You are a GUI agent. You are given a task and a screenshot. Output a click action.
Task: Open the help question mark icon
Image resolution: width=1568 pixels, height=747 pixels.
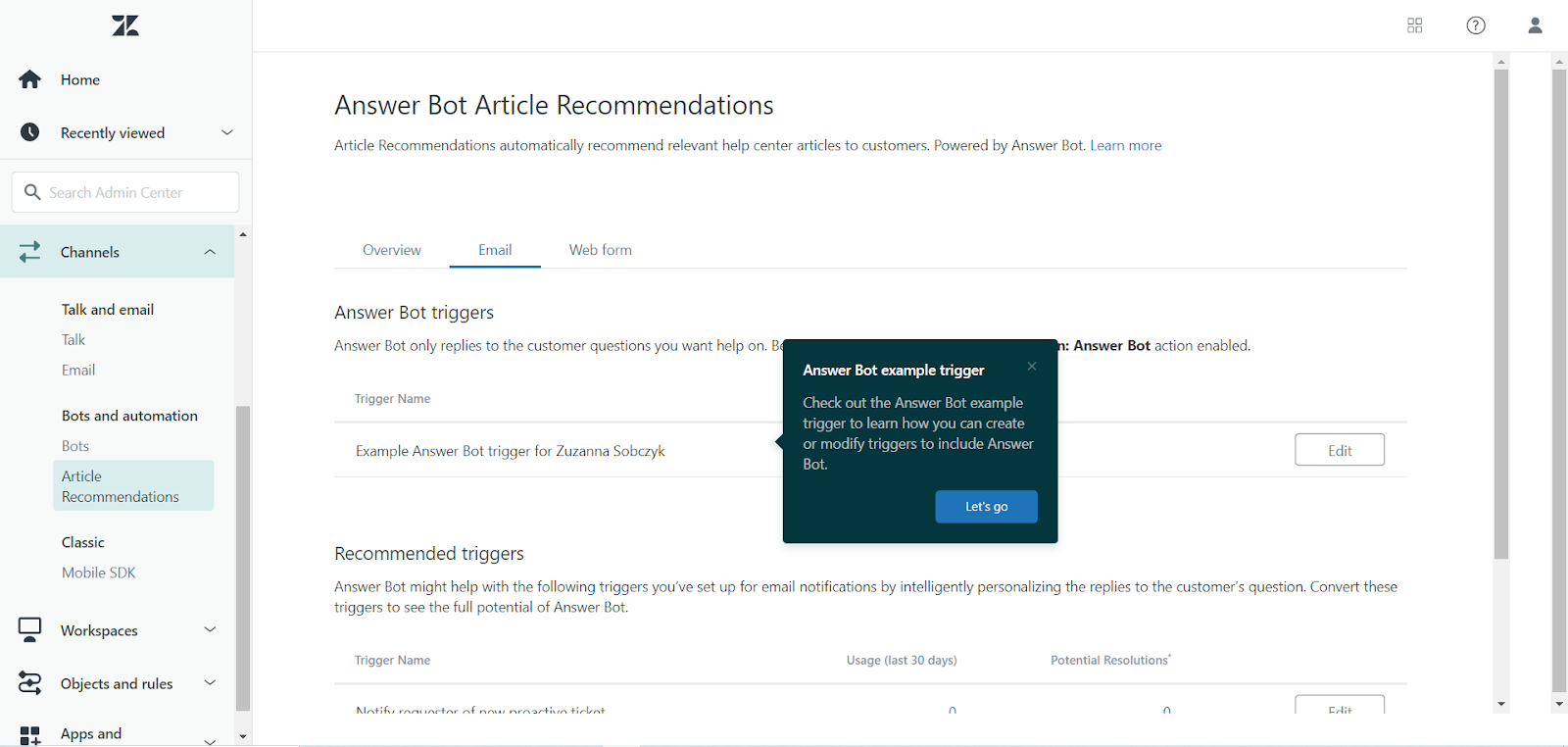pyautogui.click(x=1476, y=25)
